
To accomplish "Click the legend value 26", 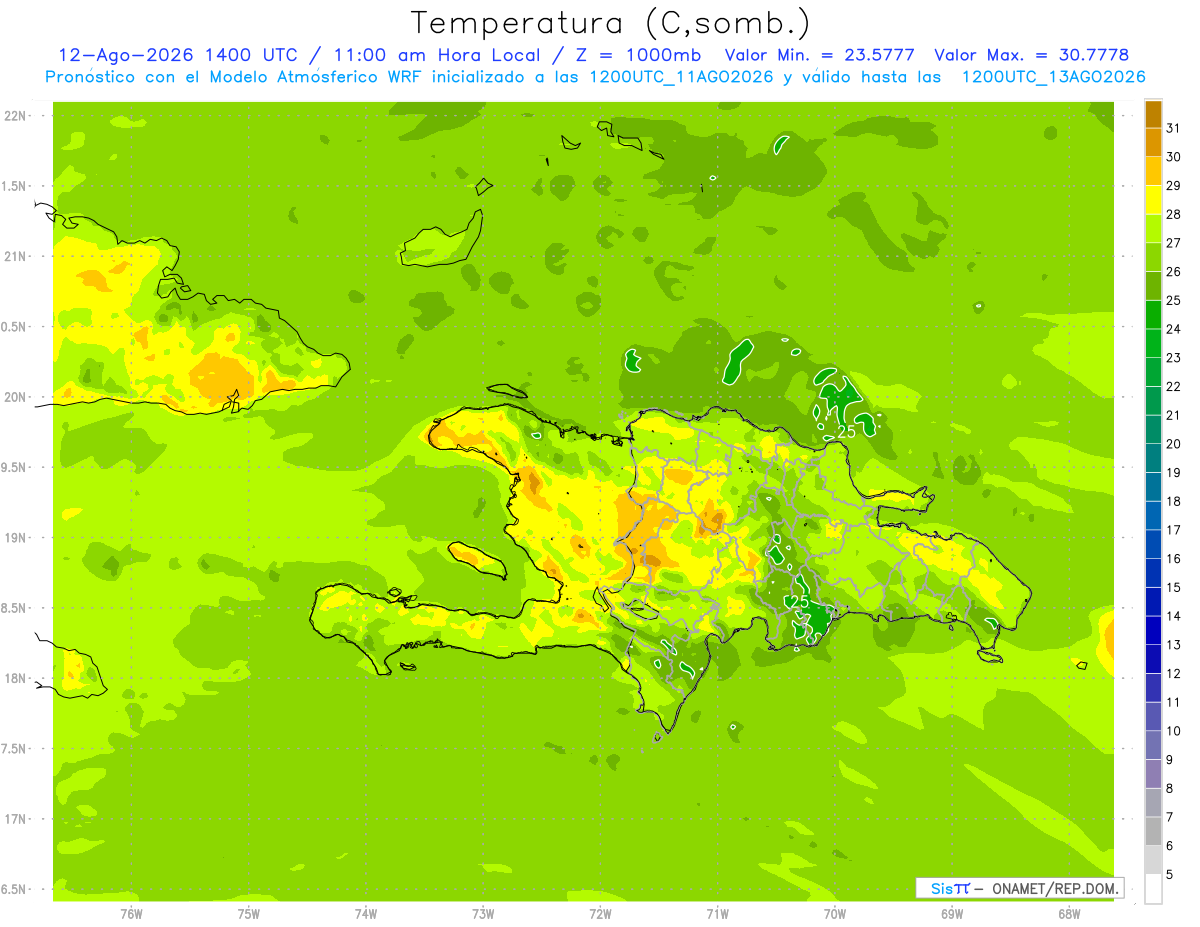I will [x=1174, y=271].
